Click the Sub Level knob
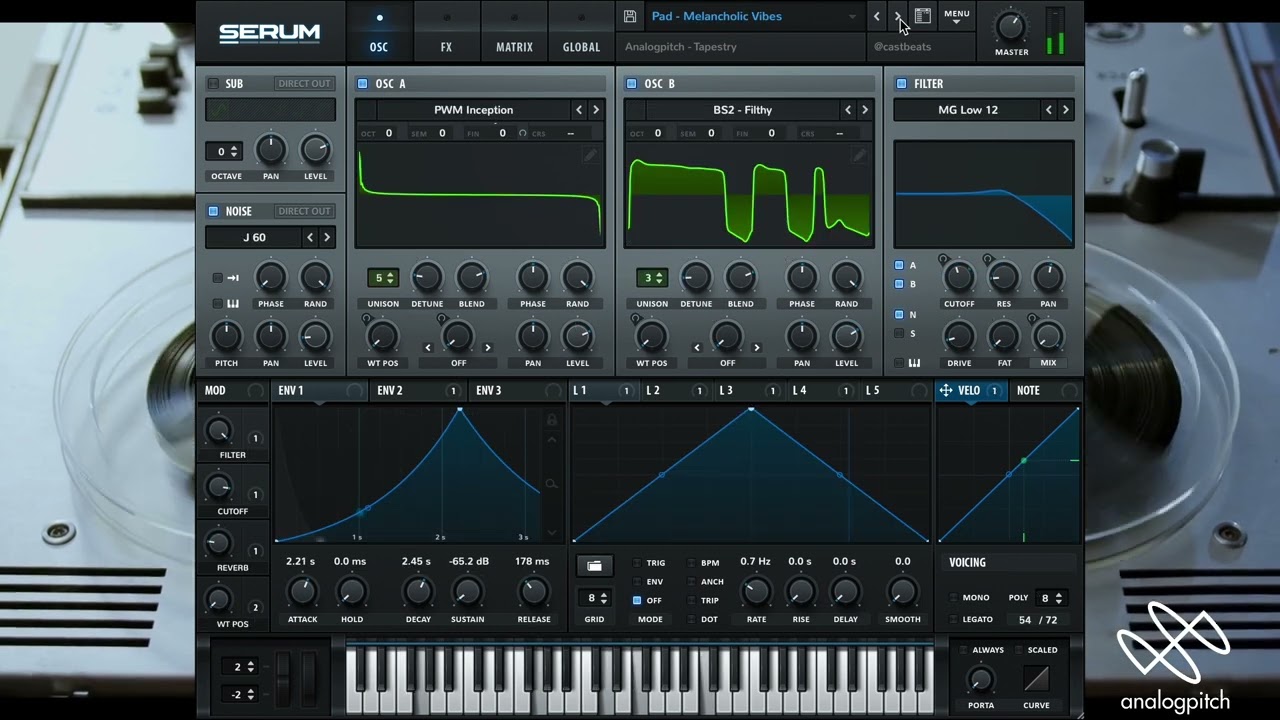Viewport: 1280px width, 720px height. click(315, 151)
